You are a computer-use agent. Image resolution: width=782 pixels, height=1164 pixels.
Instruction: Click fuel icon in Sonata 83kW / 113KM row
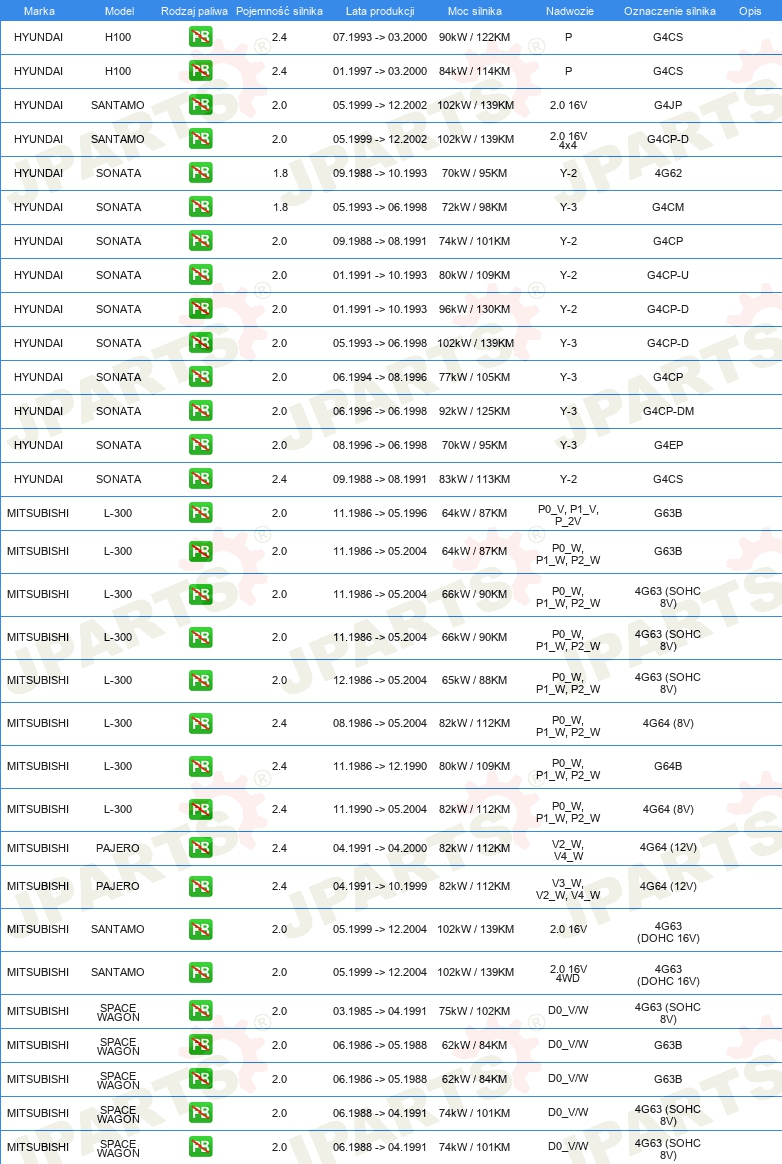coord(201,479)
